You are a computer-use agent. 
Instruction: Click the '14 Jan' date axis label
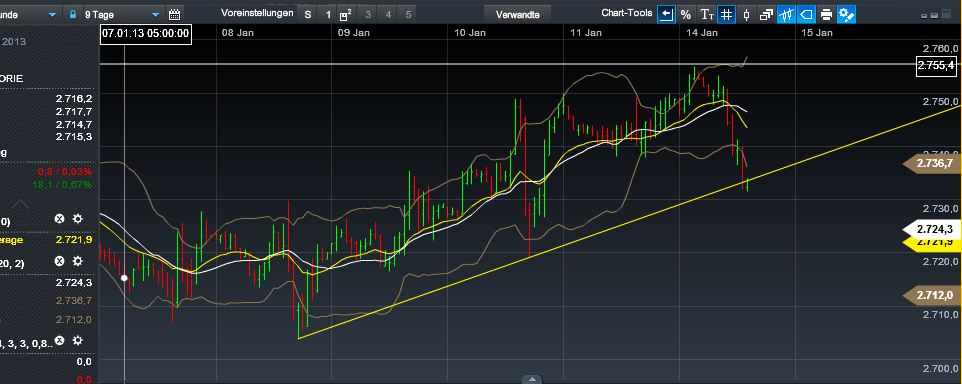(701, 33)
